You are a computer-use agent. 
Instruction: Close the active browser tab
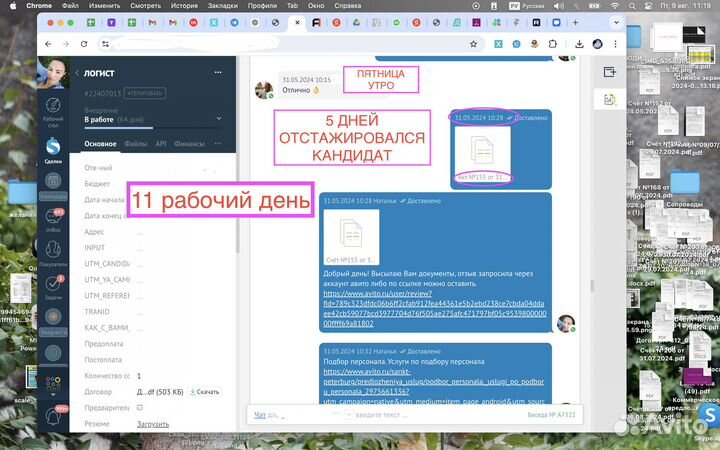297,22
